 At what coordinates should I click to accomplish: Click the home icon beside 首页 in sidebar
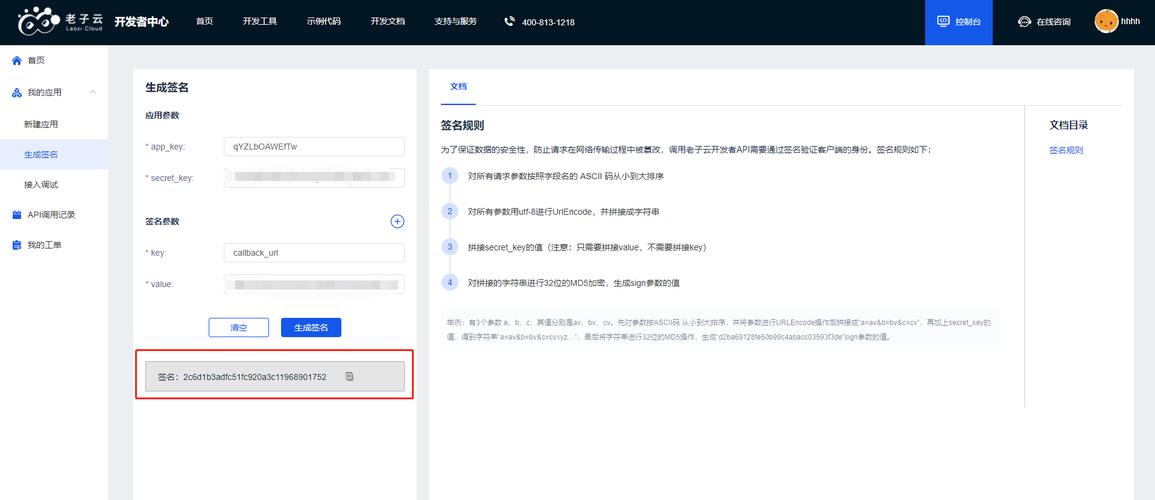(17, 60)
